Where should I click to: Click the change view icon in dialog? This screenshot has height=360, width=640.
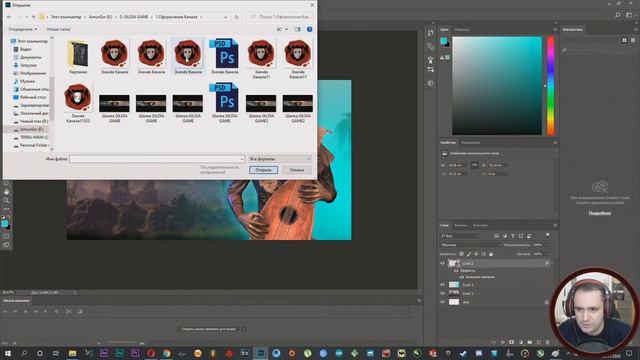coord(280,29)
